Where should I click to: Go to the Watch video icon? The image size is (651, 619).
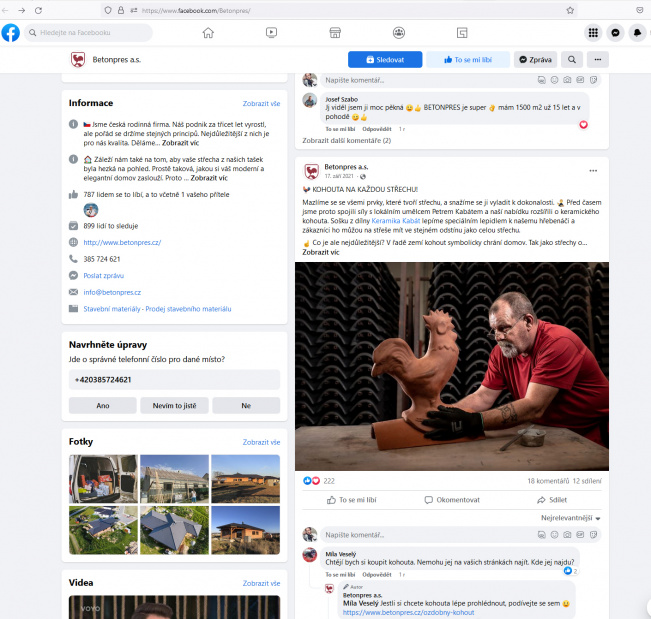[271, 33]
